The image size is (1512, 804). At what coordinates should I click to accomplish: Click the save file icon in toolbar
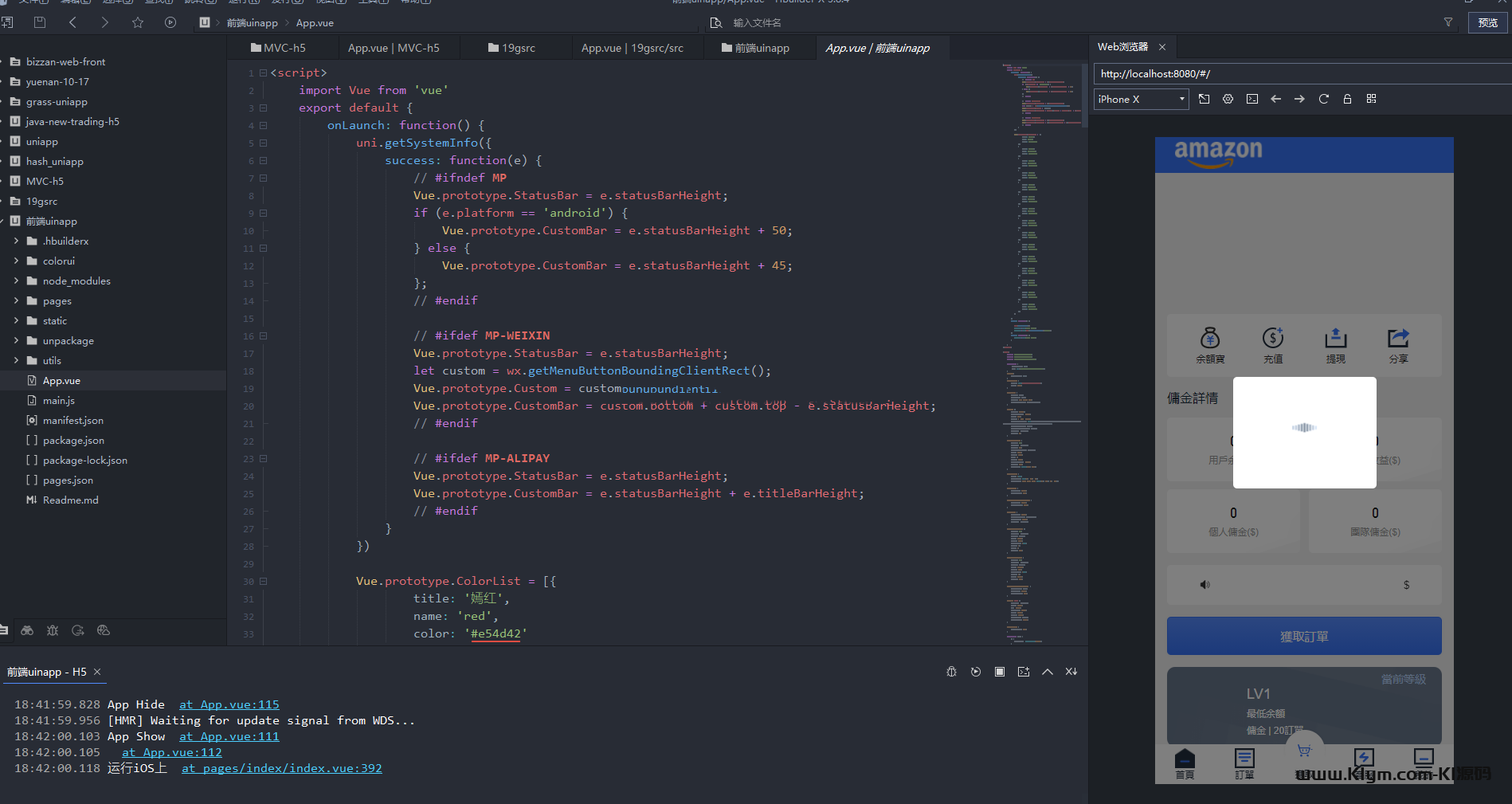(40, 22)
